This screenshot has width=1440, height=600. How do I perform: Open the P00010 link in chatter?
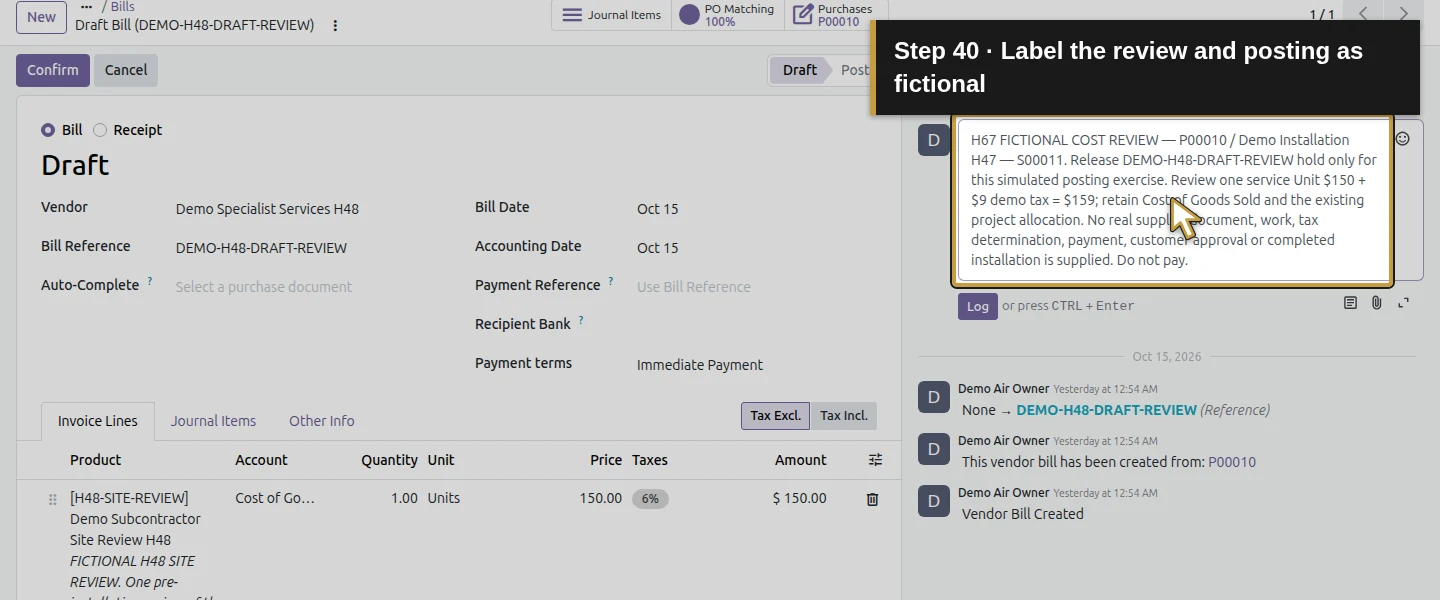1232,462
